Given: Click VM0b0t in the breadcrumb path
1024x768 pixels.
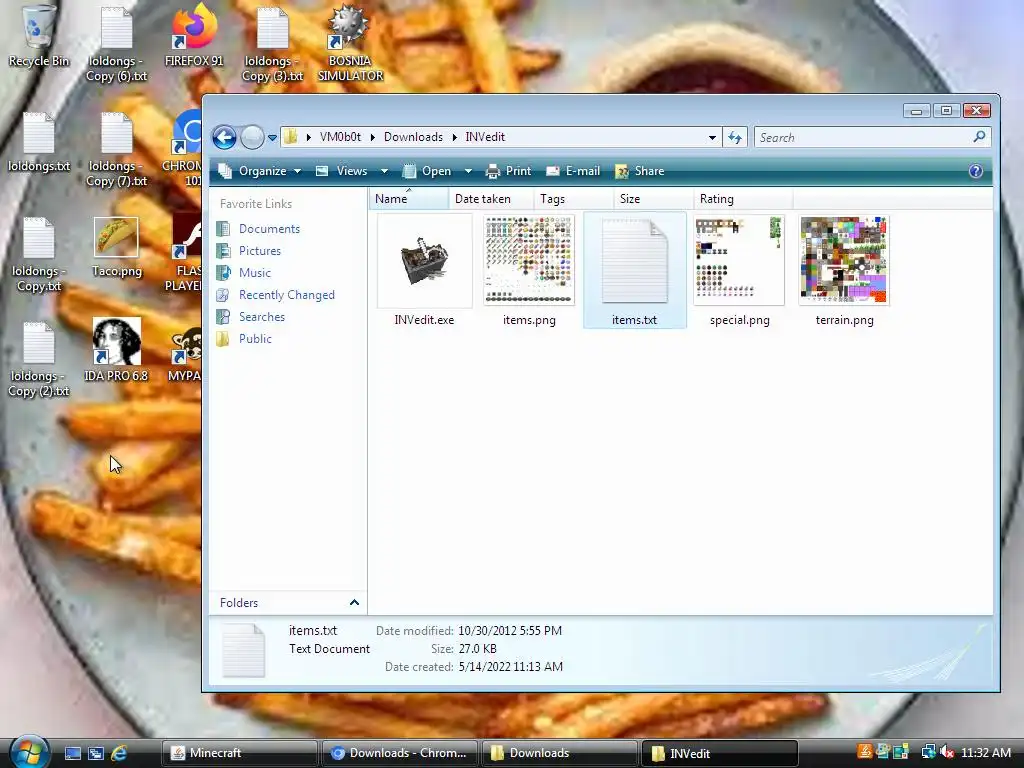Looking at the screenshot, I should tap(340, 137).
